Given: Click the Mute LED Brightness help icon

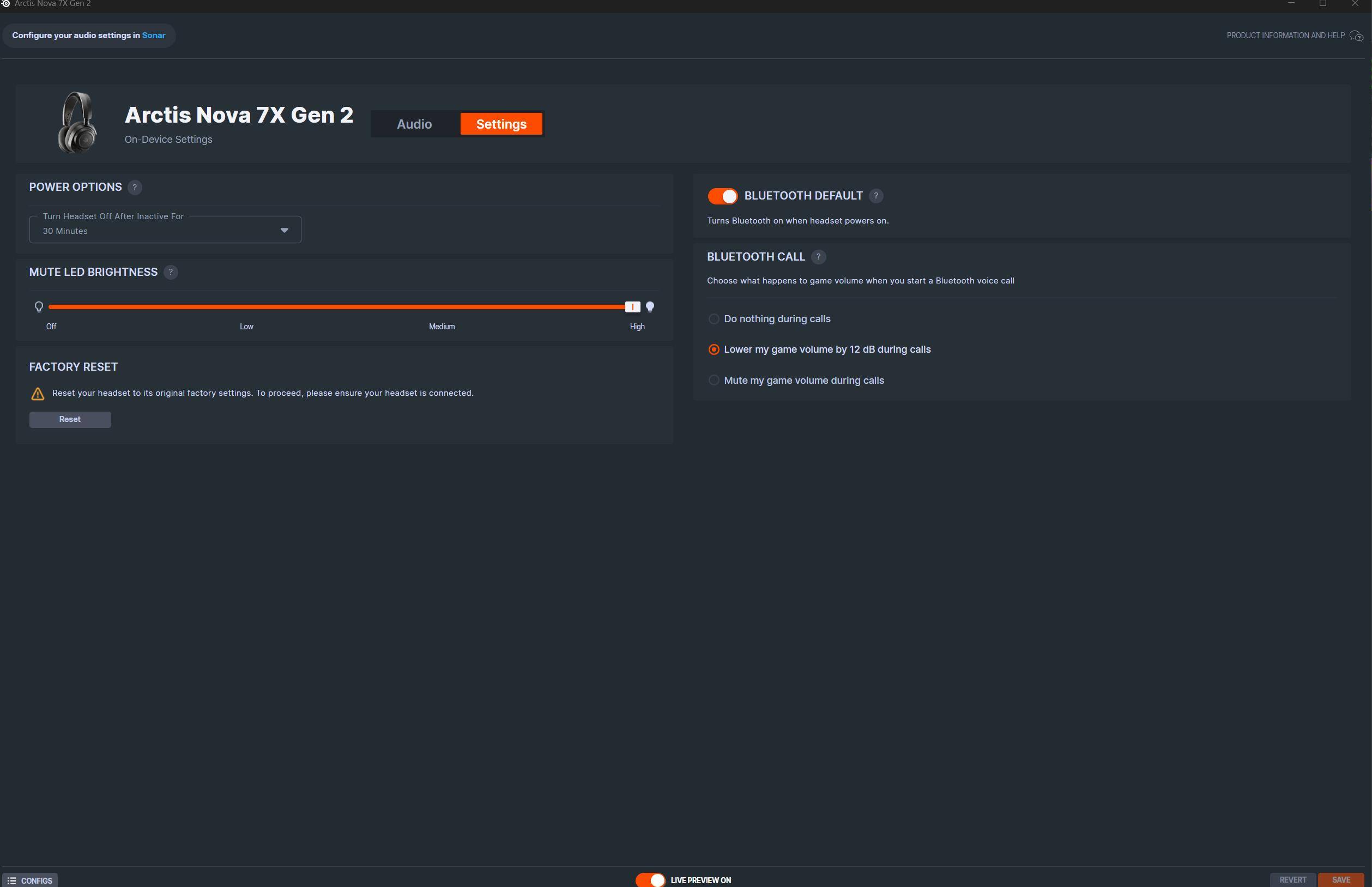Looking at the screenshot, I should click(171, 272).
